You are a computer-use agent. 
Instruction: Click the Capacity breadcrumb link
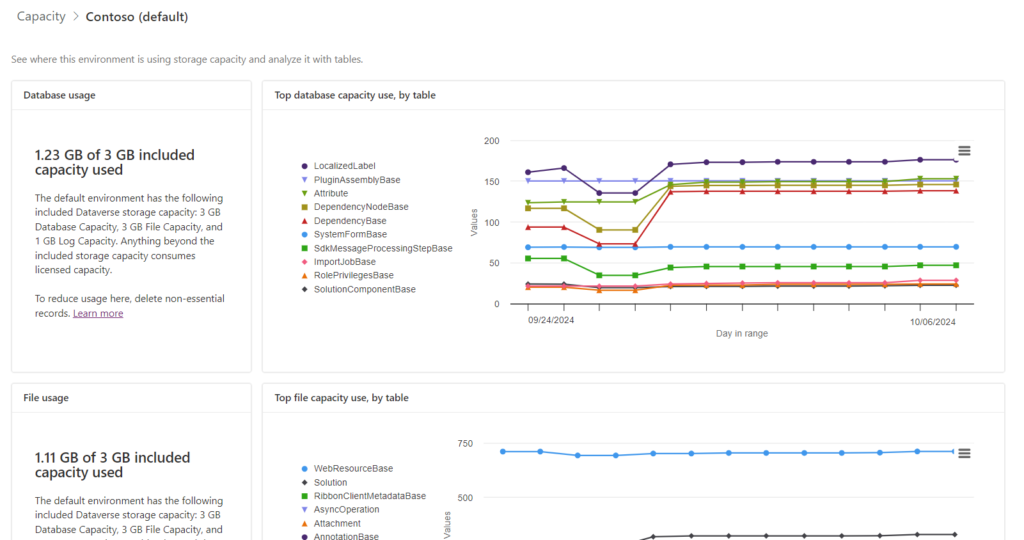pos(41,17)
